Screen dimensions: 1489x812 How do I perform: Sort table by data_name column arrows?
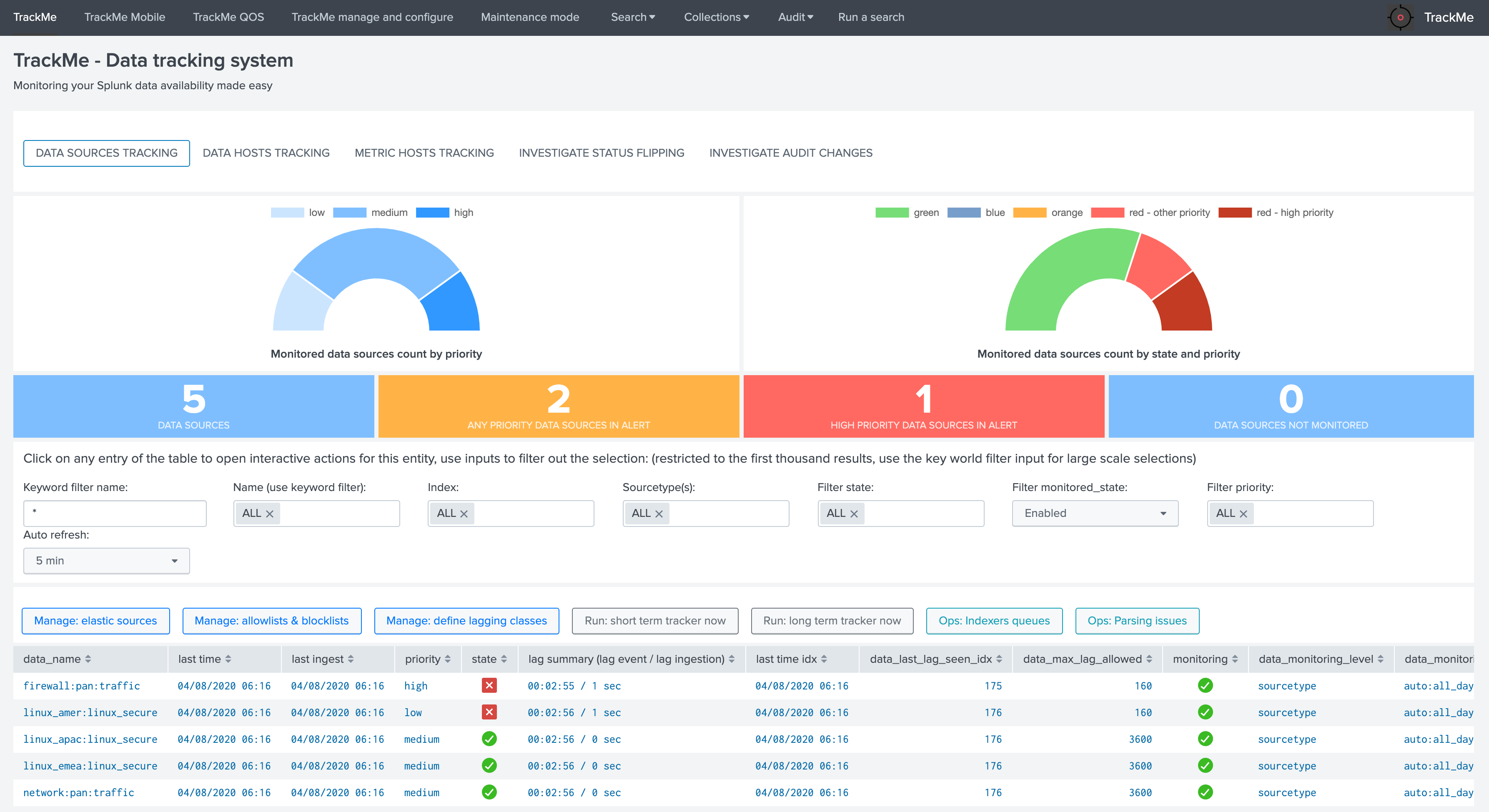tap(88, 659)
